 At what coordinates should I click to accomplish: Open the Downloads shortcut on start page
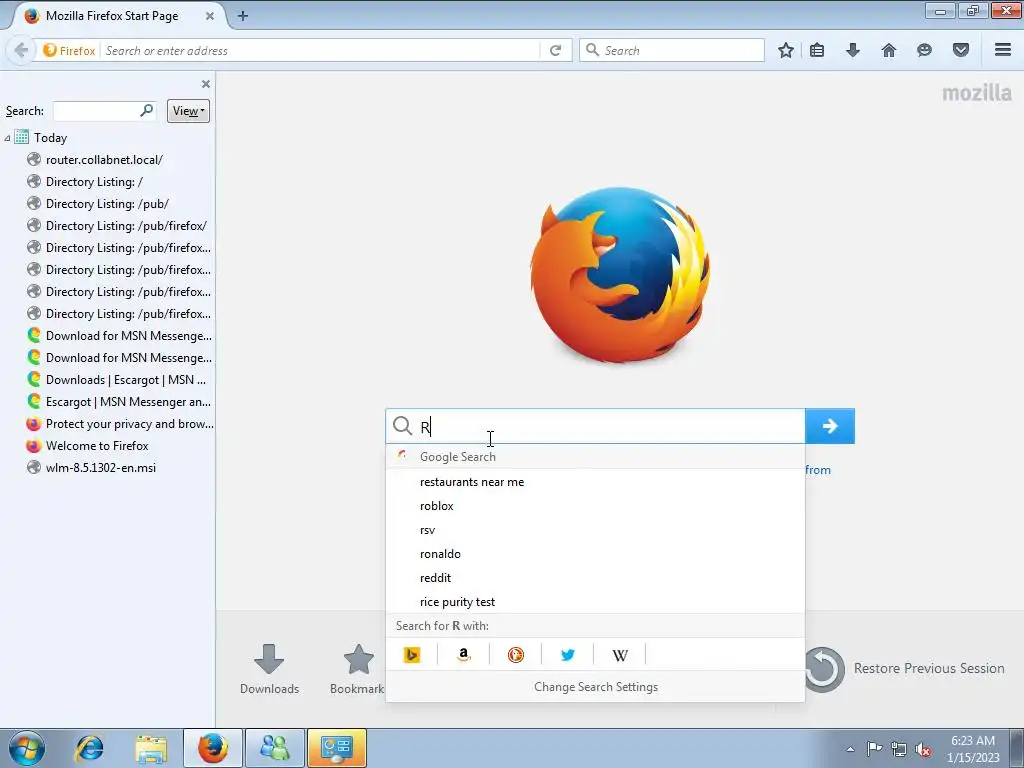[269, 669]
